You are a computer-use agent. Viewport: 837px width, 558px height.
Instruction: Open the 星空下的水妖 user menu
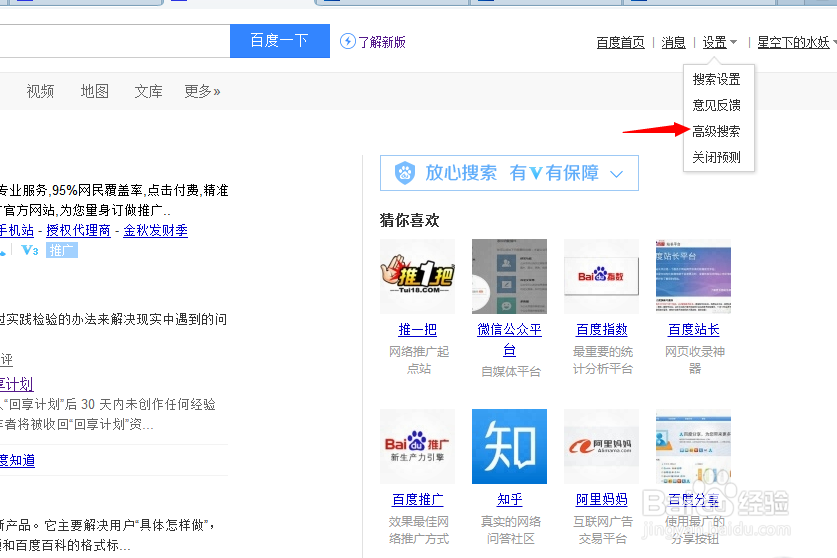[x=796, y=42]
